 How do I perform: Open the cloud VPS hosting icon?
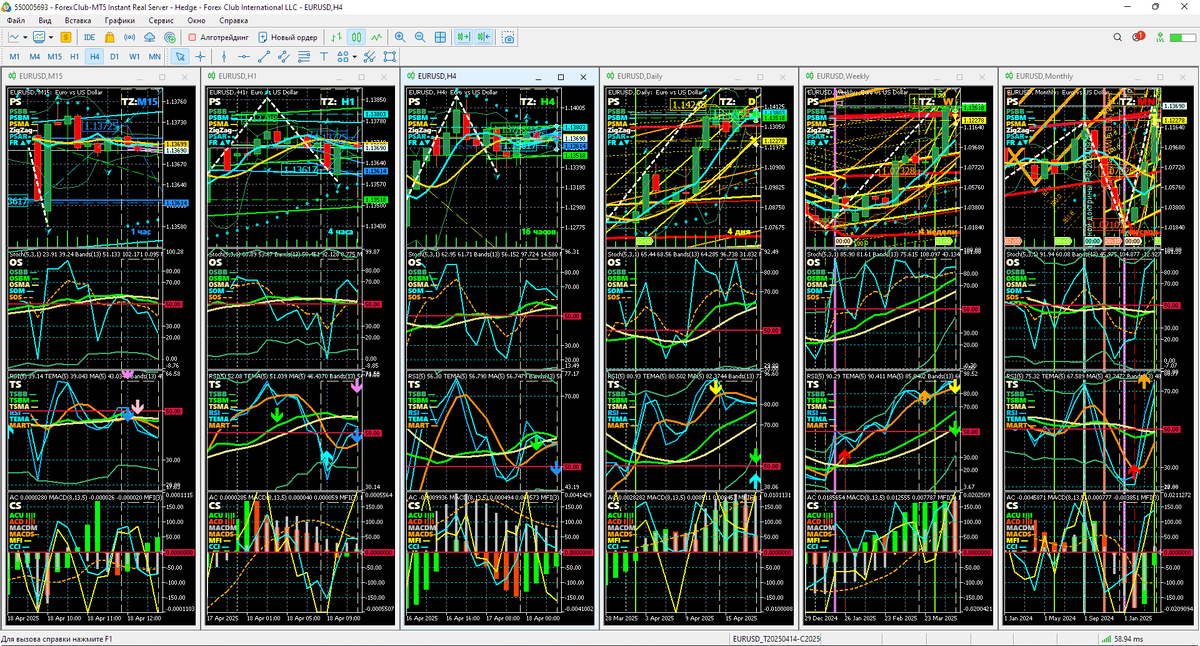point(149,37)
